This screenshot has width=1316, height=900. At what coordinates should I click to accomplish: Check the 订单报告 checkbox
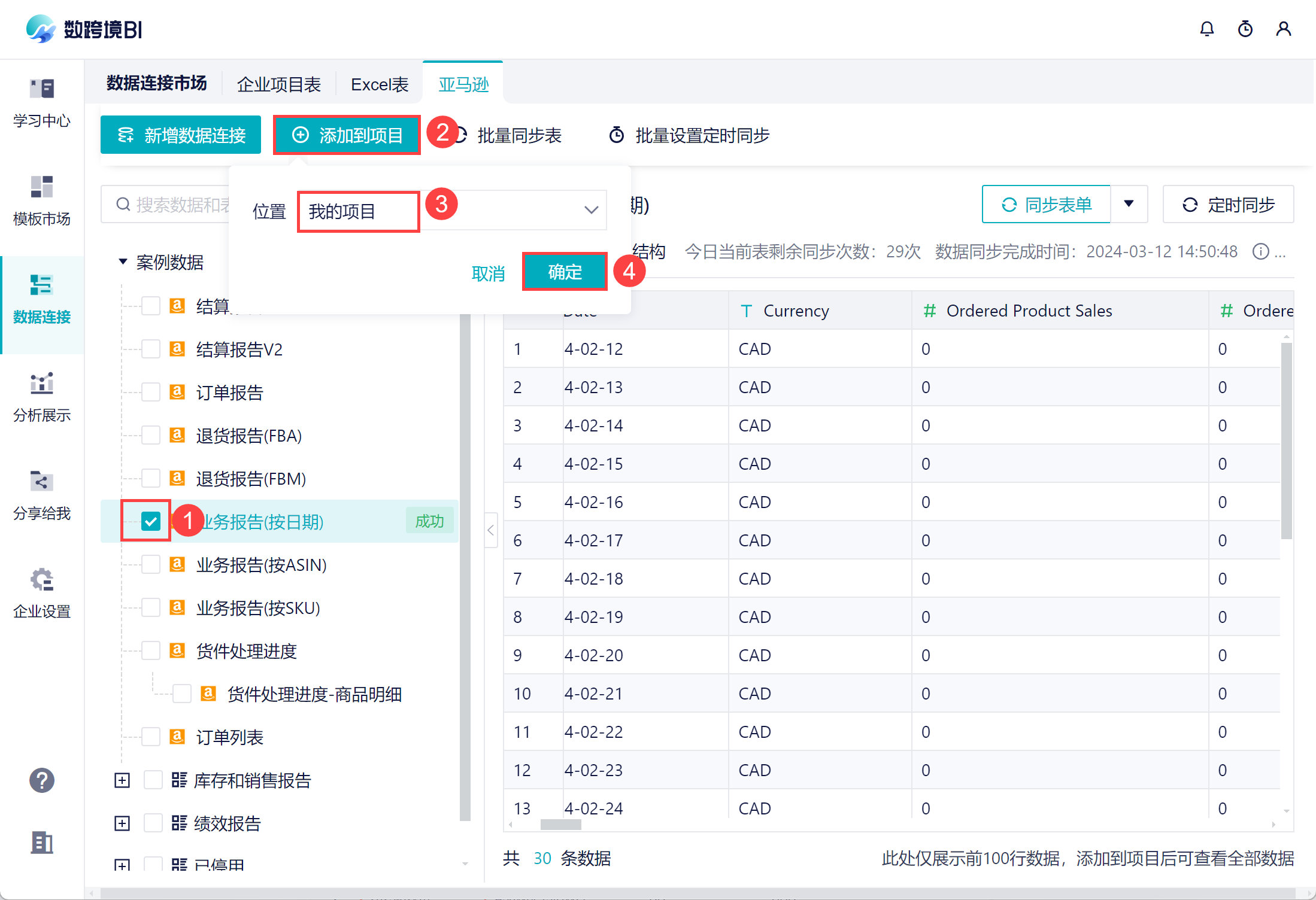pos(151,393)
